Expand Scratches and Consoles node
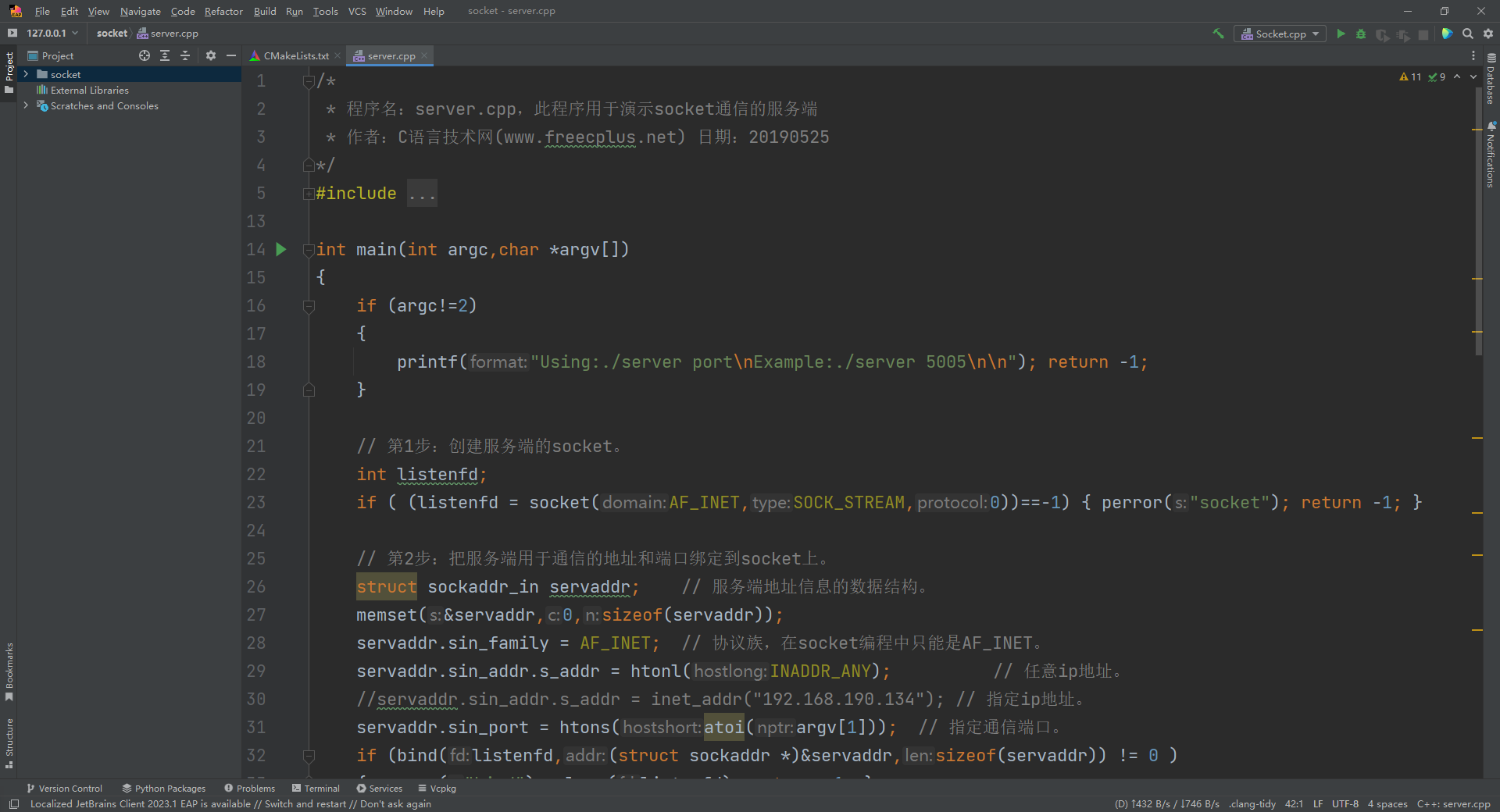This screenshot has width=1500, height=812. point(26,105)
